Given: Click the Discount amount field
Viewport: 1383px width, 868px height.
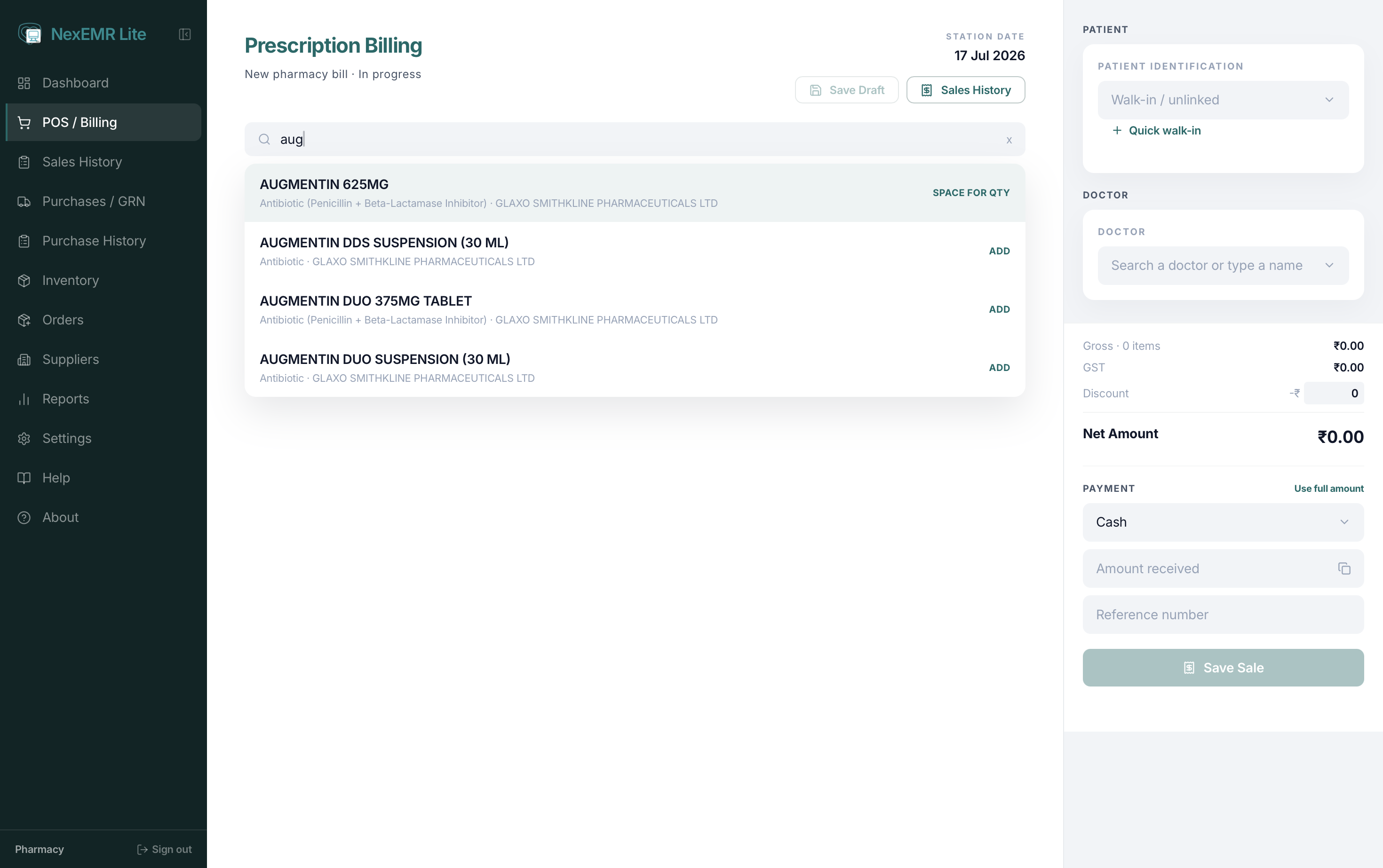Looking at the screenshot, I should click(x=1334, y=393).
